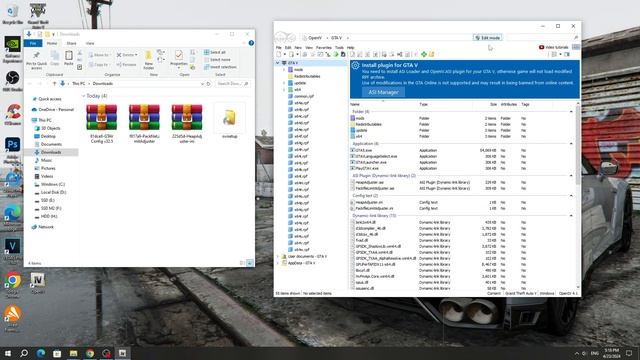Click the Refresh icon in Explorer address bar

click(x=209, y=84)
